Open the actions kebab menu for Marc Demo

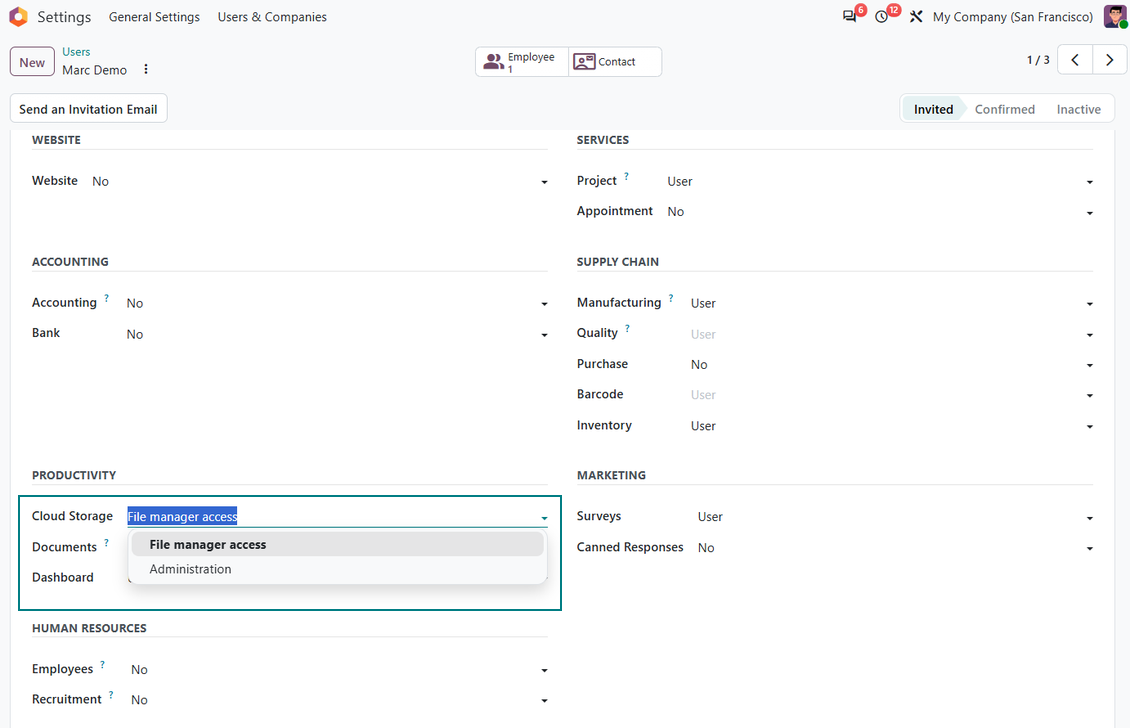point(146,69)
